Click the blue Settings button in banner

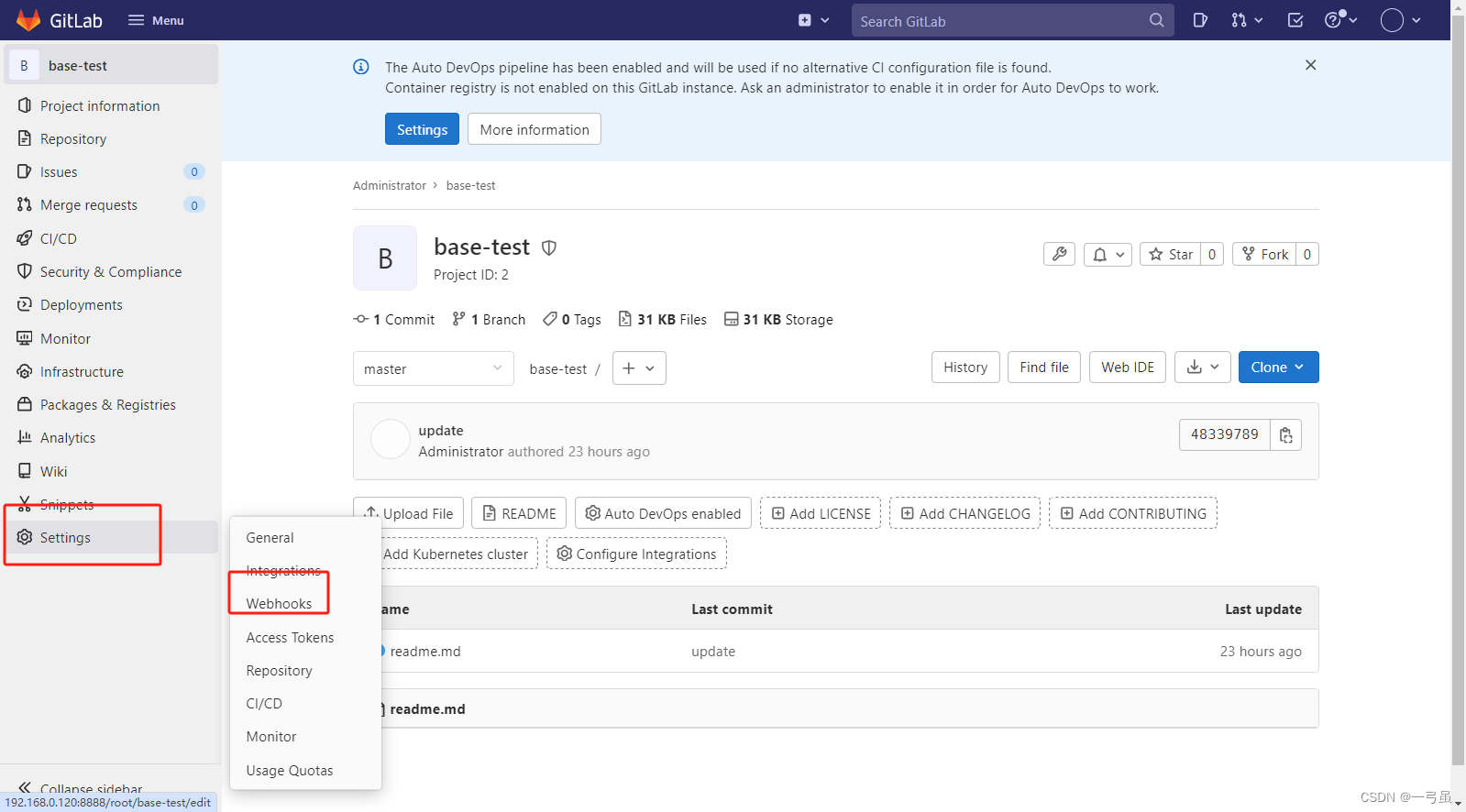click(422, 129)
